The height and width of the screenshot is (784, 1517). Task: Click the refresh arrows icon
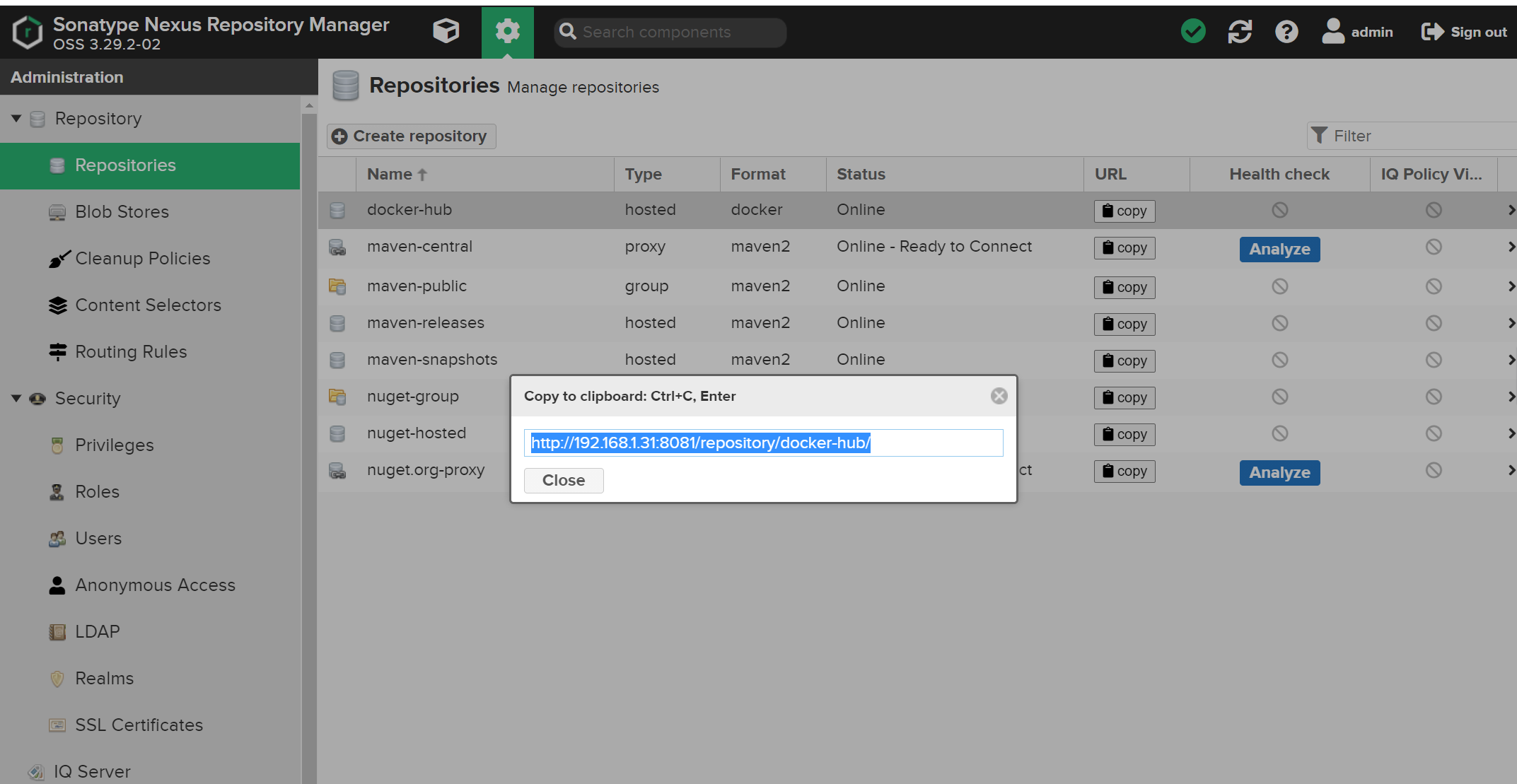(1240, 32)
